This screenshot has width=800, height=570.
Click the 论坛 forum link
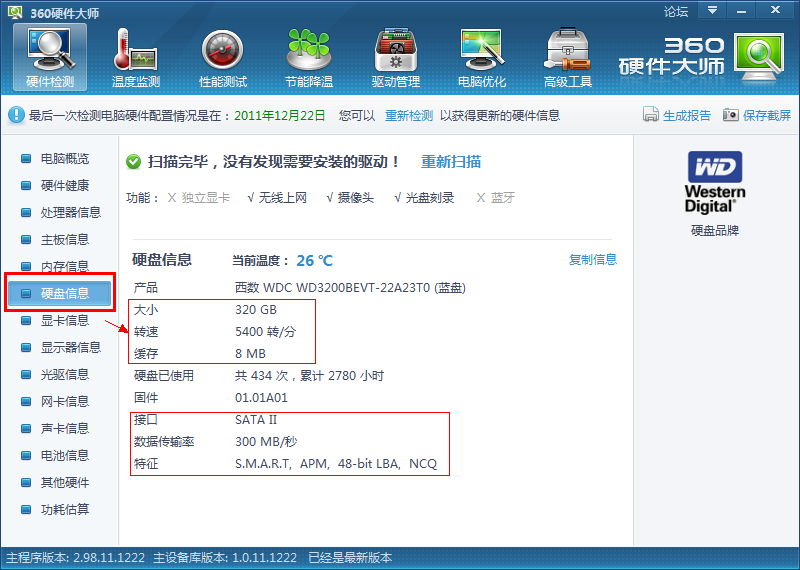tap(676, 11)
